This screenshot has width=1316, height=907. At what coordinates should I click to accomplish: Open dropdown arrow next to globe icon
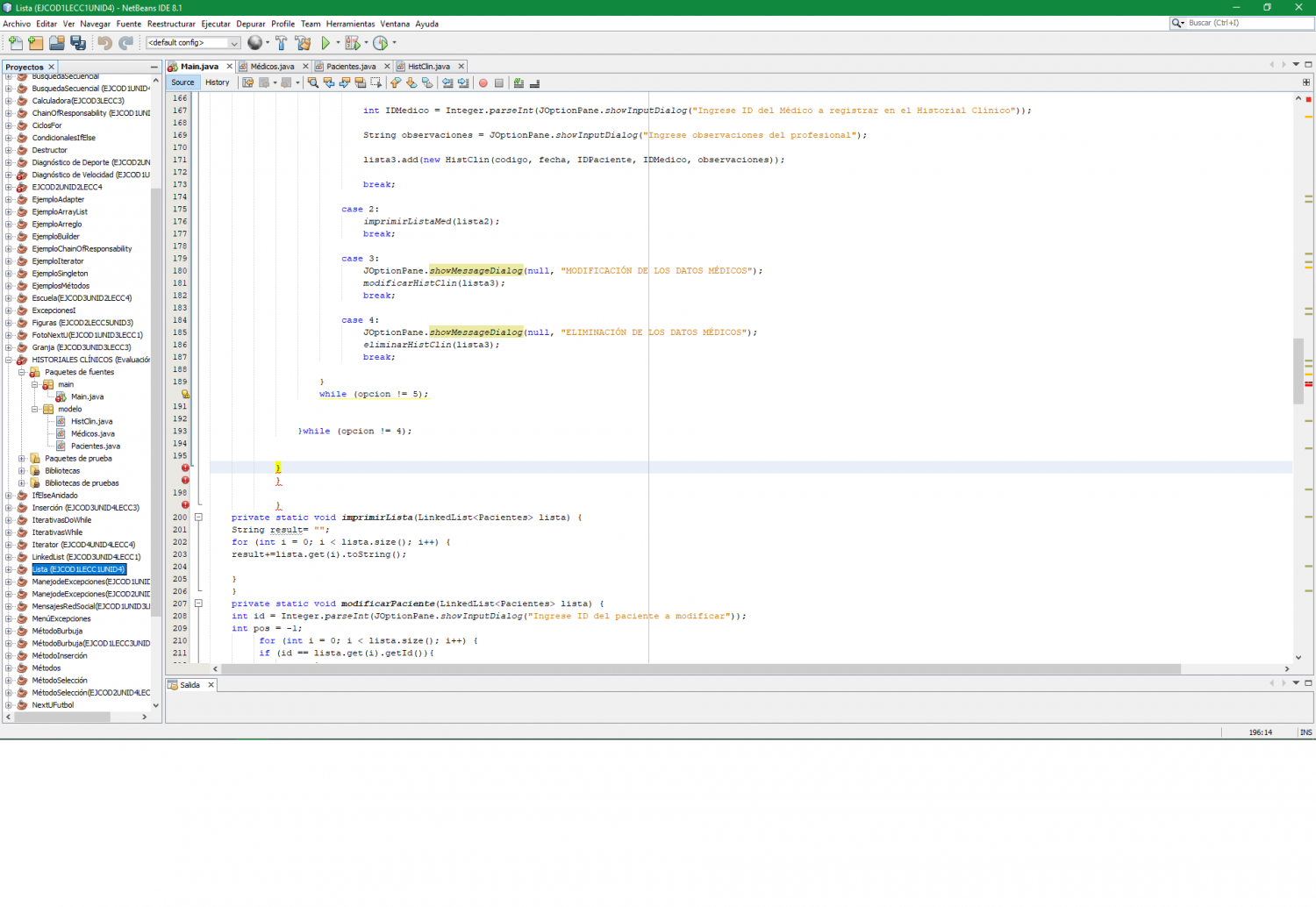click(268, 42)
